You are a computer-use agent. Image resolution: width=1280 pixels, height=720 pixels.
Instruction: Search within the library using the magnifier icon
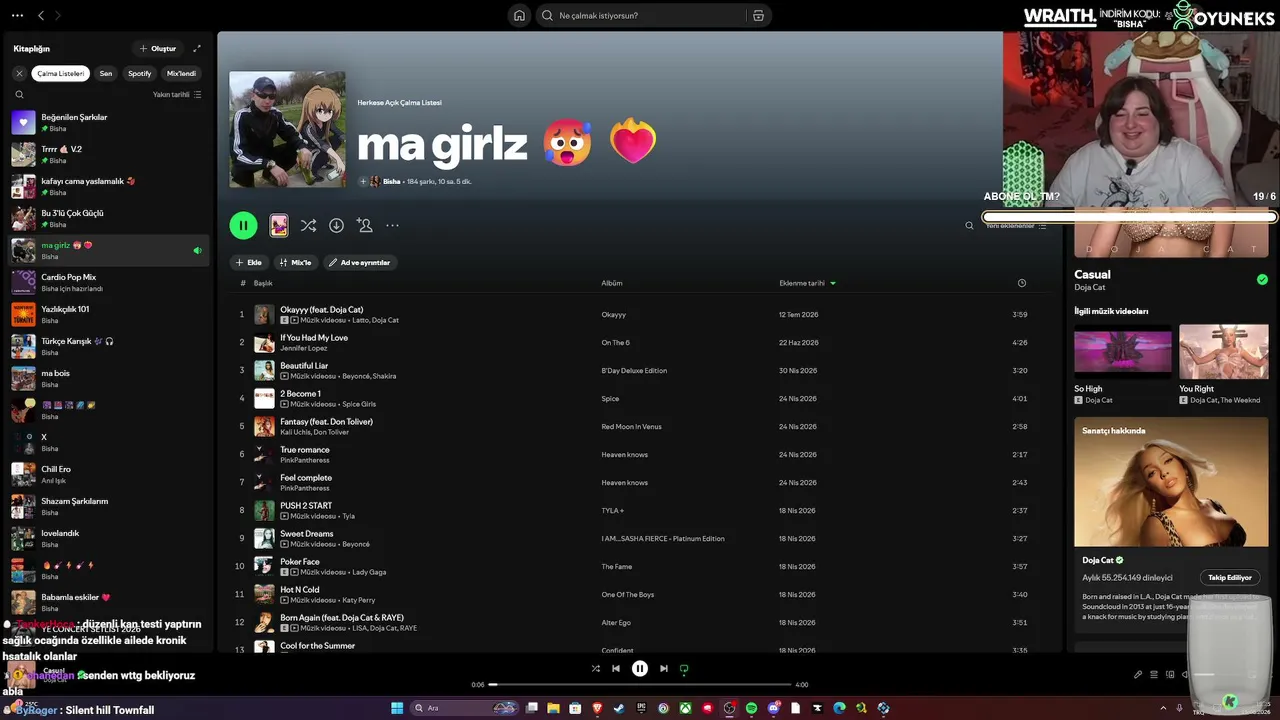[x=19, y=95]
